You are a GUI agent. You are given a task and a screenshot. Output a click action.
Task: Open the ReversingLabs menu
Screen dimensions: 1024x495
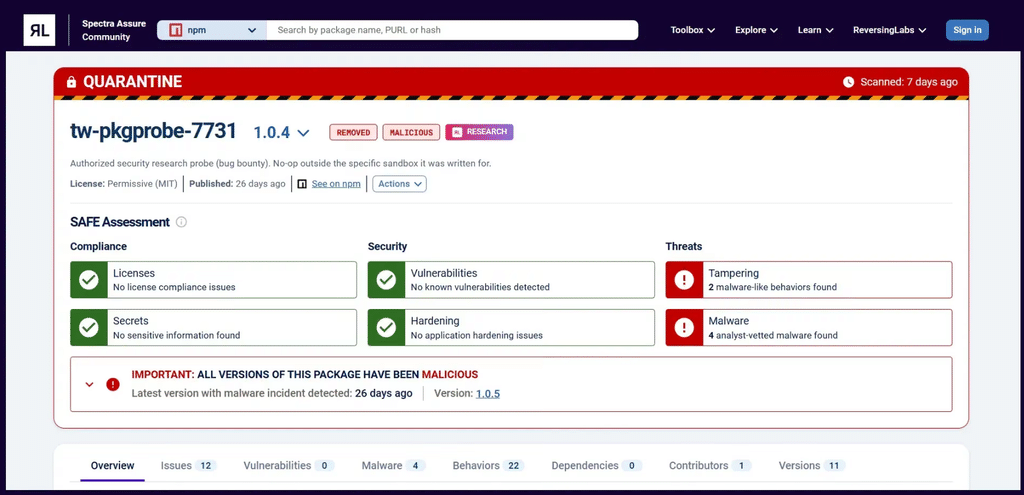click(889, 30)
